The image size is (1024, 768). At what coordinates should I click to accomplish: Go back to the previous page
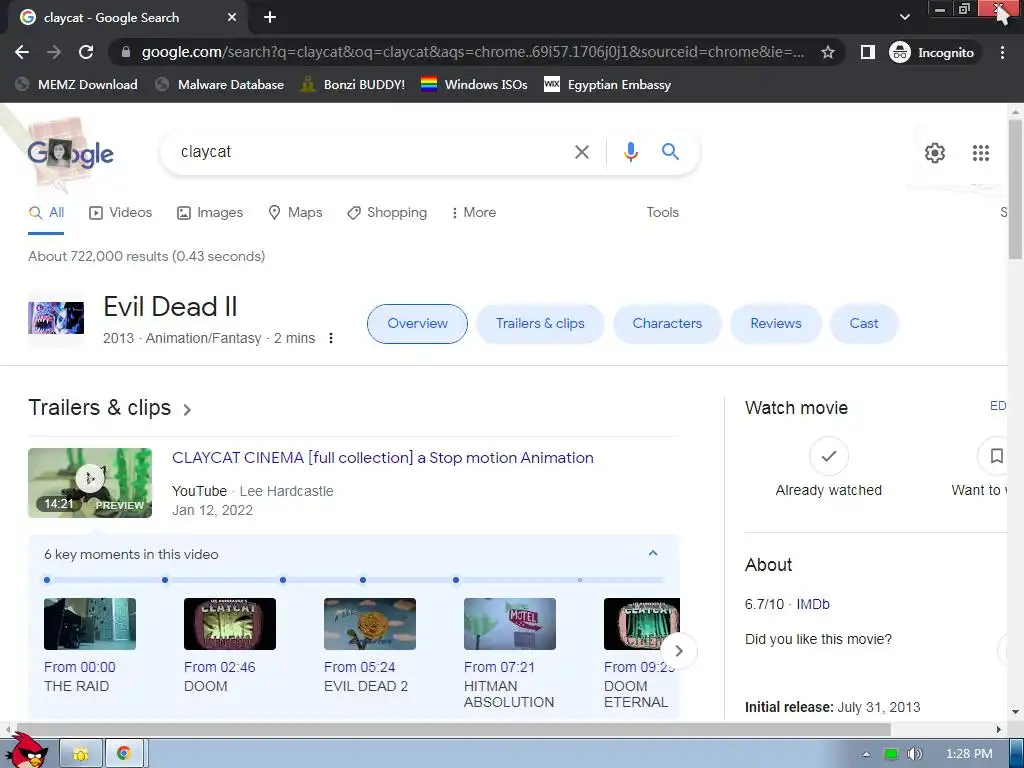pyautogui.click(x=22, y=52)
